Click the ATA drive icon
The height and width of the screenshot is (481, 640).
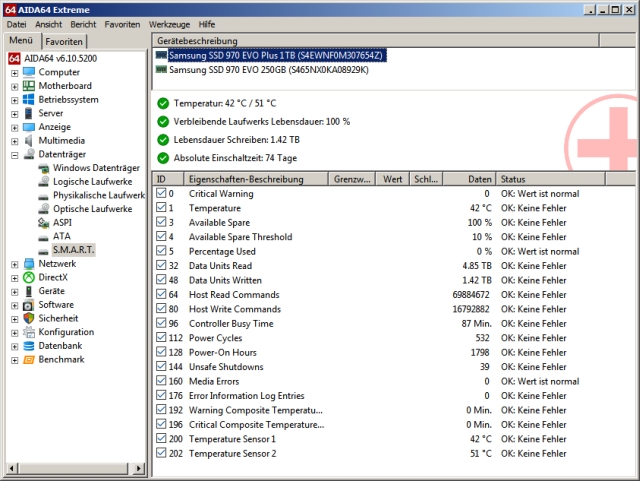pyautogui.click(x=43, y=237)
